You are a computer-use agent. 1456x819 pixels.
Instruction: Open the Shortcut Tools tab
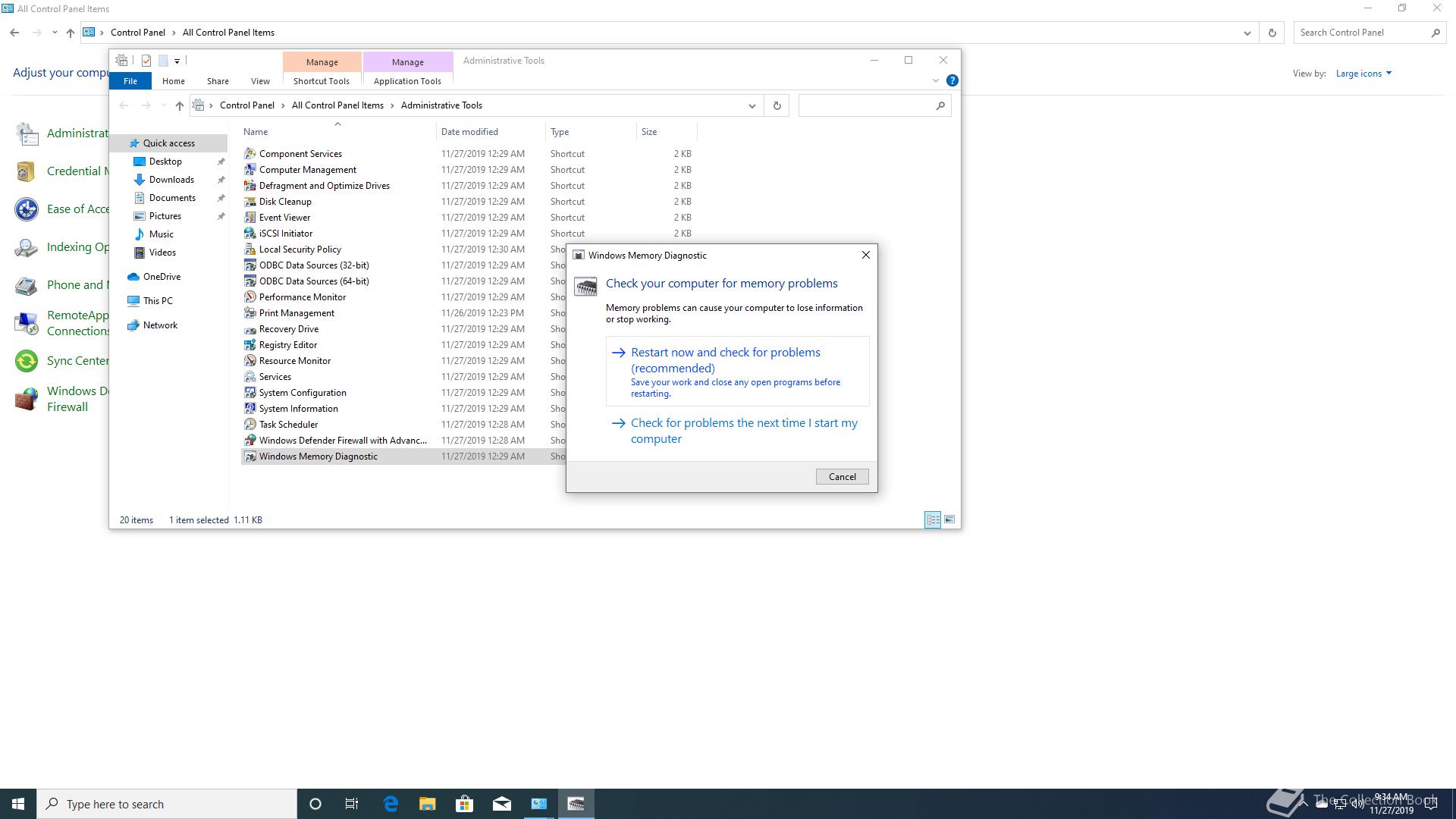coord(322,81)
